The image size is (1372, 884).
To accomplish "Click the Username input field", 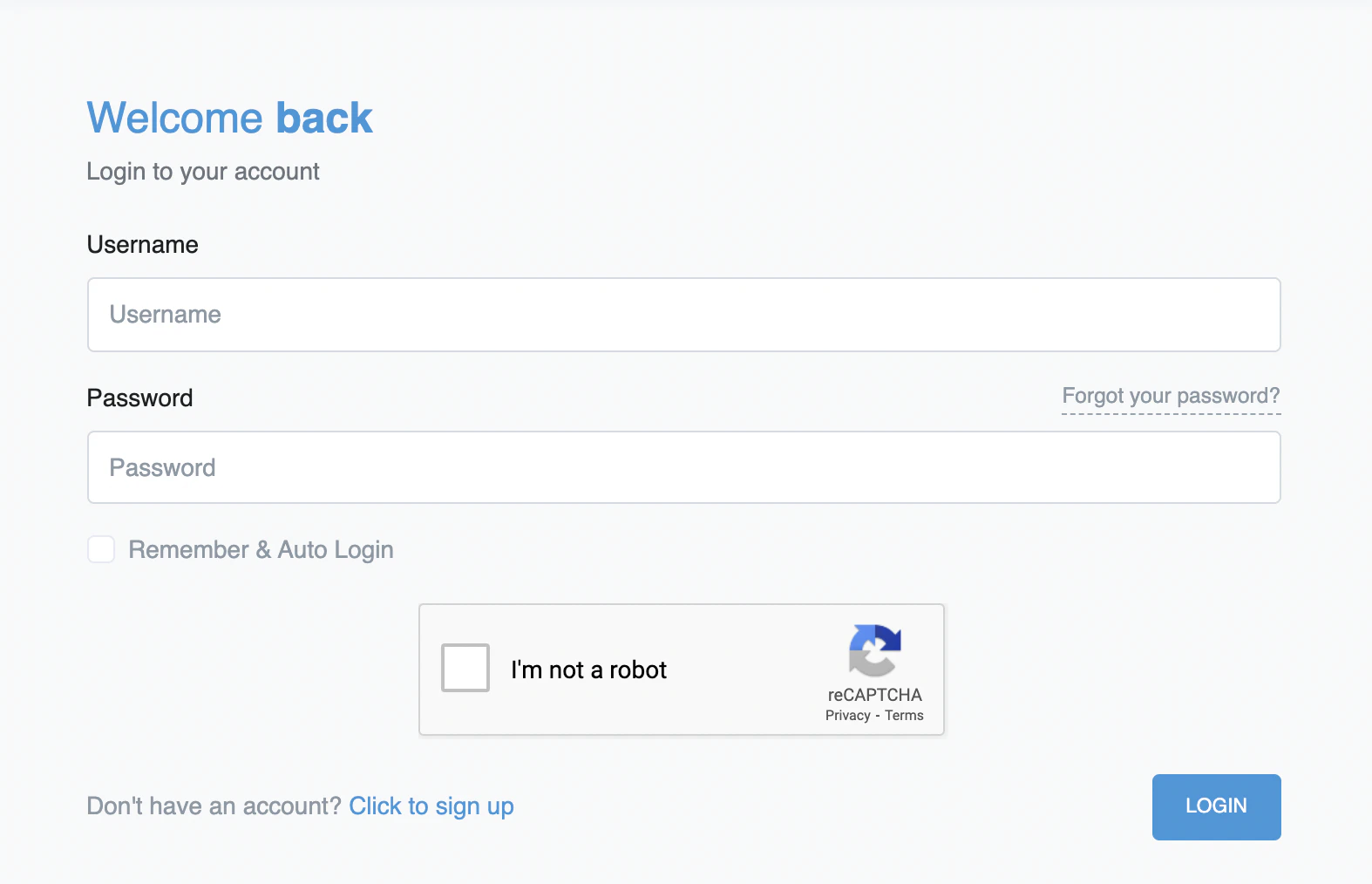I will 683,315.
